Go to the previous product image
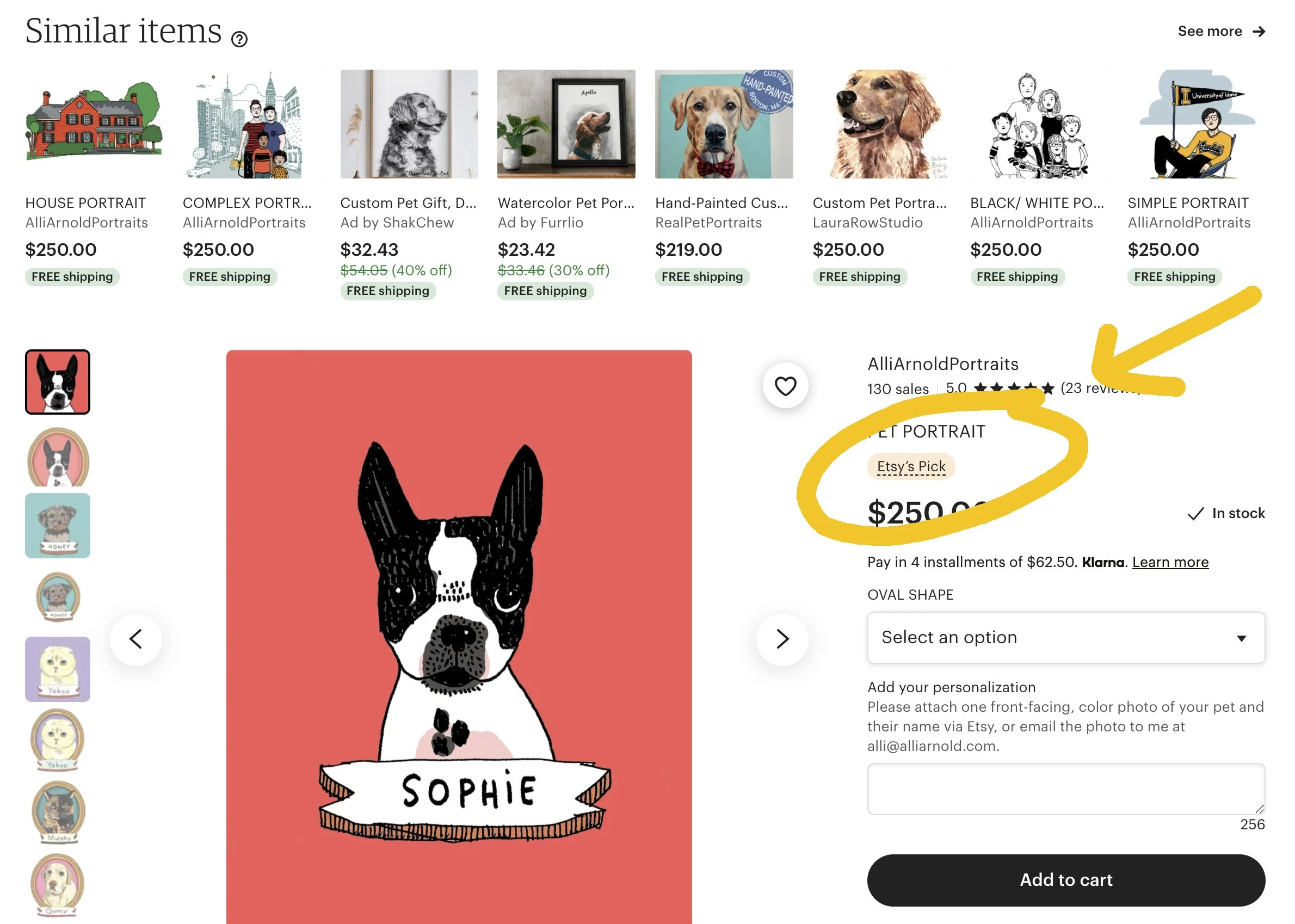This screenshot has height=924, width=1295. [136, 639]
